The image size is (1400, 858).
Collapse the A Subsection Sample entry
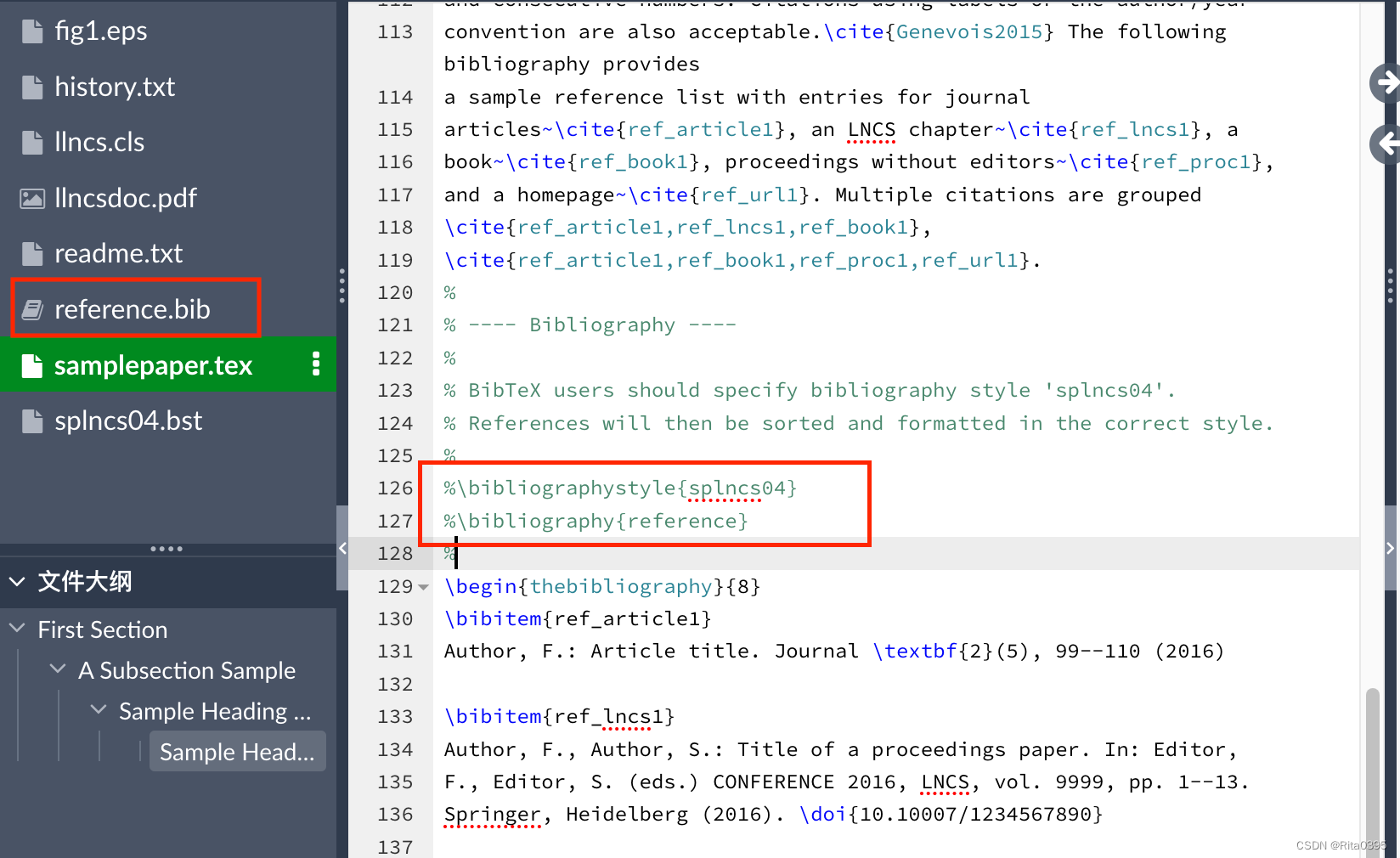point(57,669)
